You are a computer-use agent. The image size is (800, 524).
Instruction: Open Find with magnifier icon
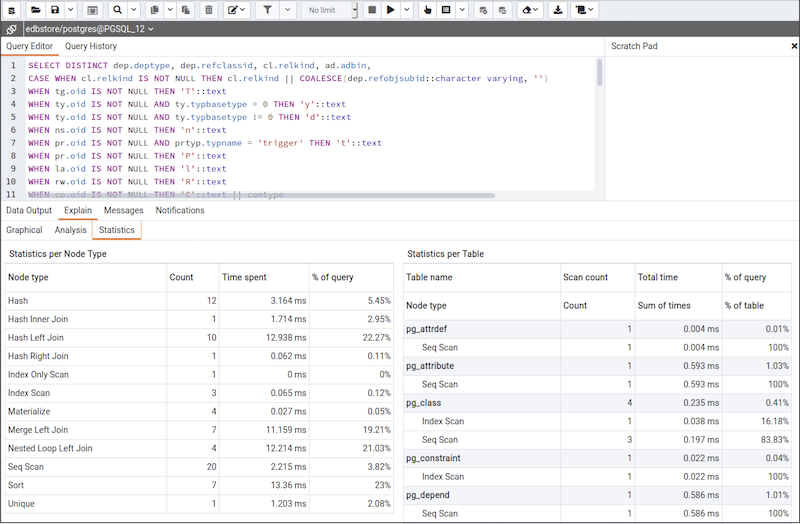click(x=118, y=10)
